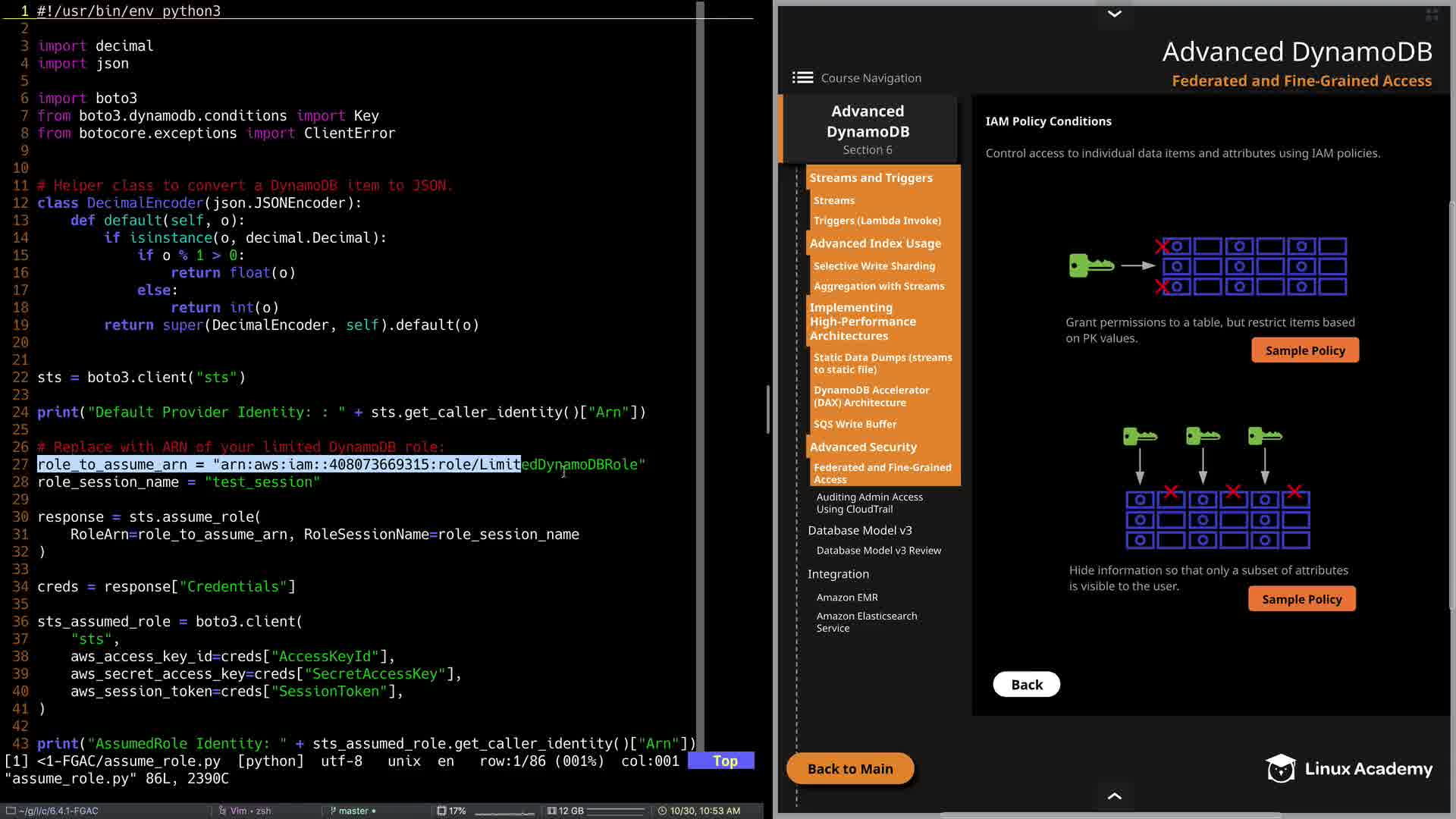Click the Linux Academy owl logo
Screen dimensions: 1456x819
1280,769
